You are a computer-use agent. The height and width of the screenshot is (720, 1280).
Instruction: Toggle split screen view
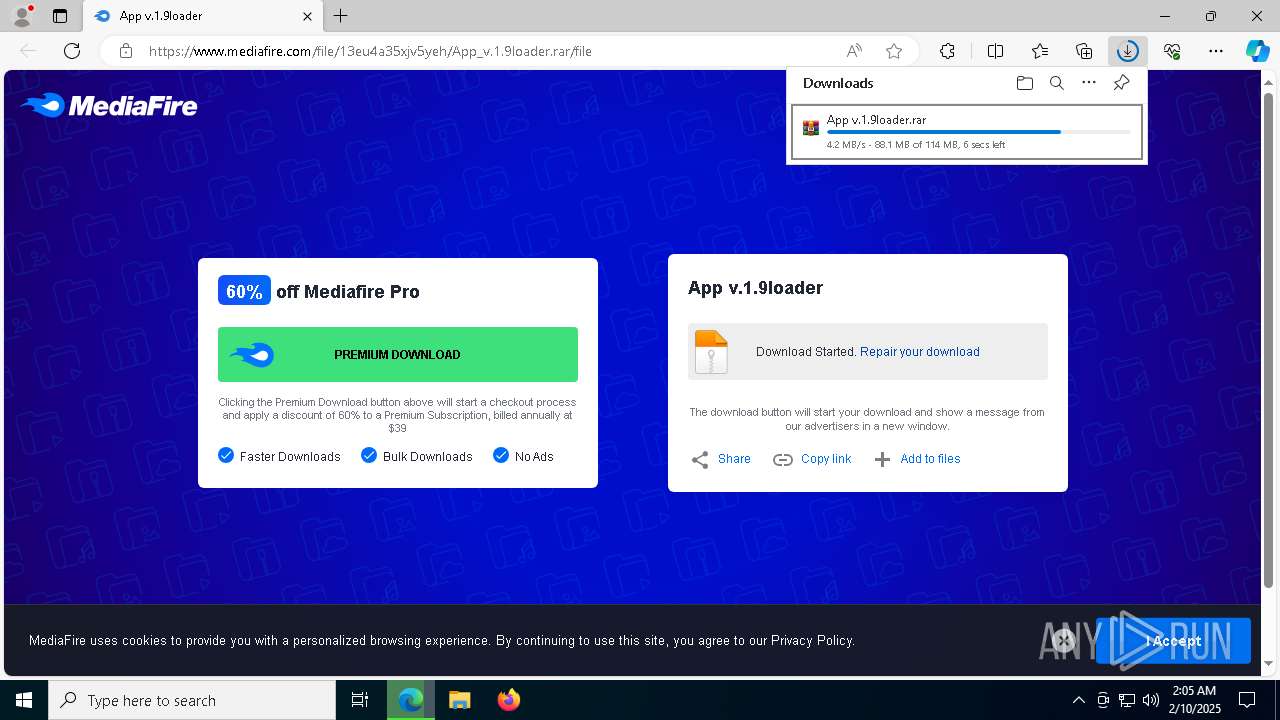coord(996,51)
